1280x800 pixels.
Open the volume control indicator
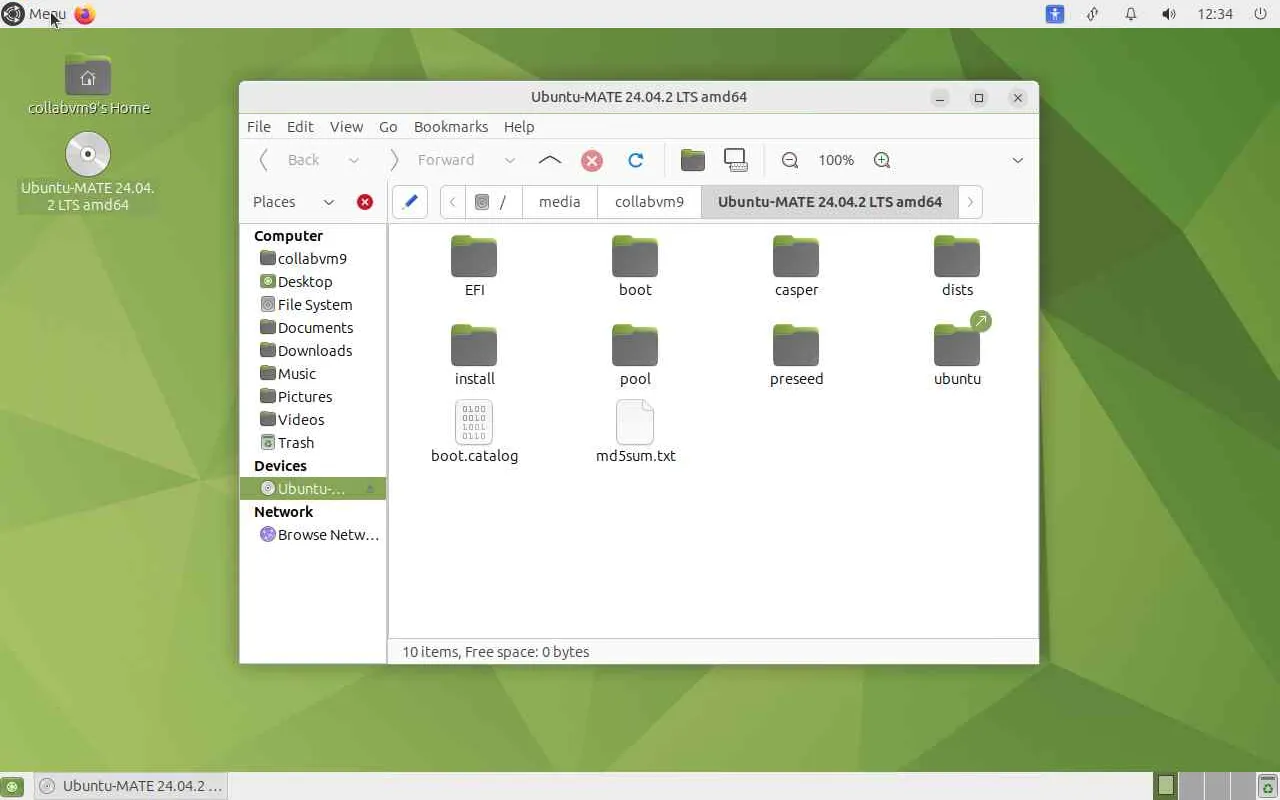click(1168, 14)
